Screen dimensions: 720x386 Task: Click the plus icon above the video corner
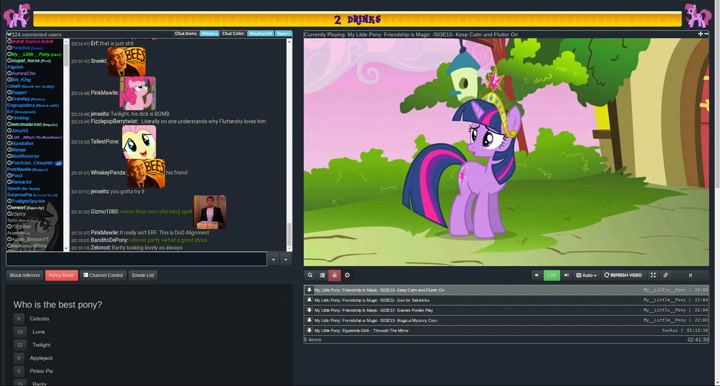click(700, 34)
